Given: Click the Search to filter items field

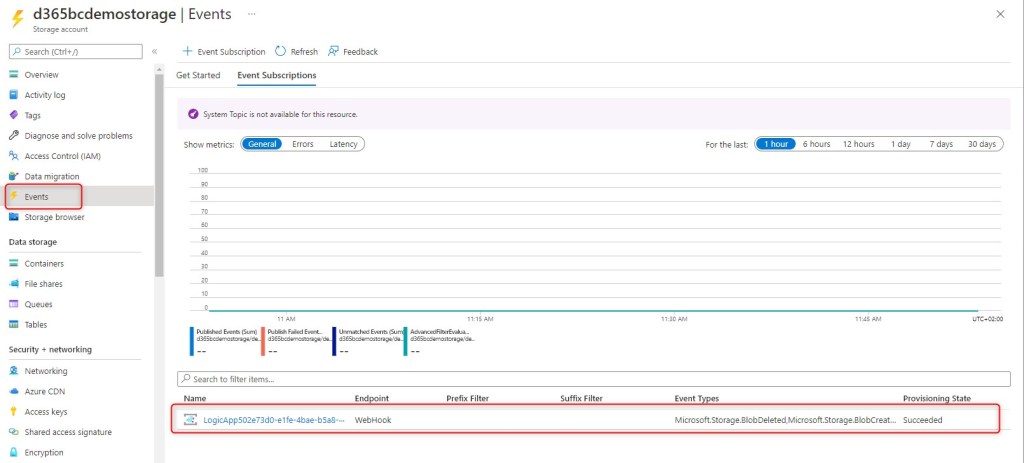Looking at the screenshot, I should point(588,379).
